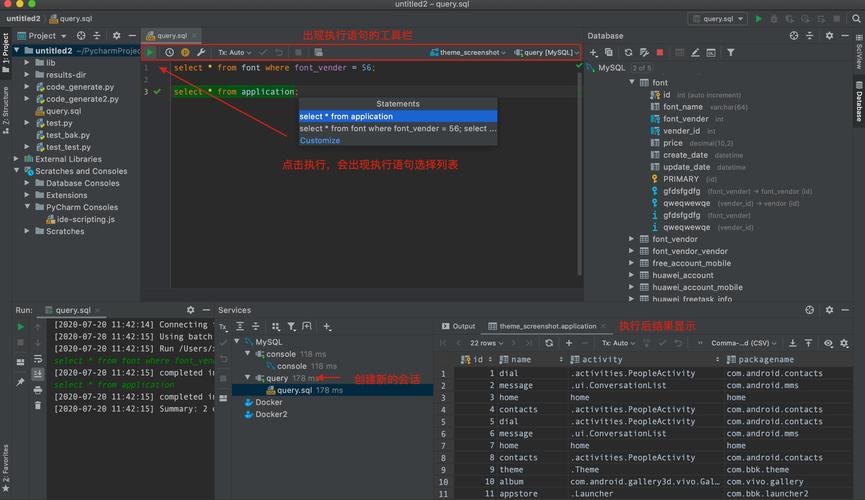This screenshot has width=865, height=500.
Task: Collapse MySQL node in Services tree
Action: click(x=237, y=342)
